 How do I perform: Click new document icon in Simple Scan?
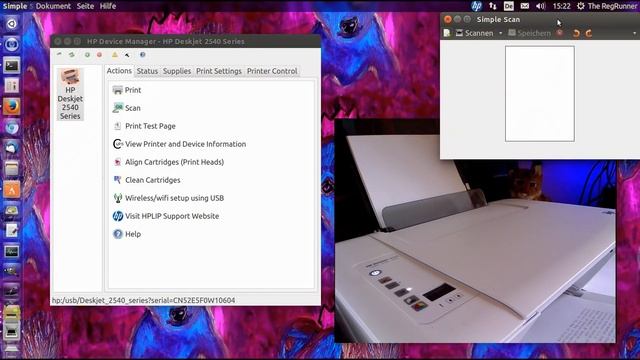point(447,33)
